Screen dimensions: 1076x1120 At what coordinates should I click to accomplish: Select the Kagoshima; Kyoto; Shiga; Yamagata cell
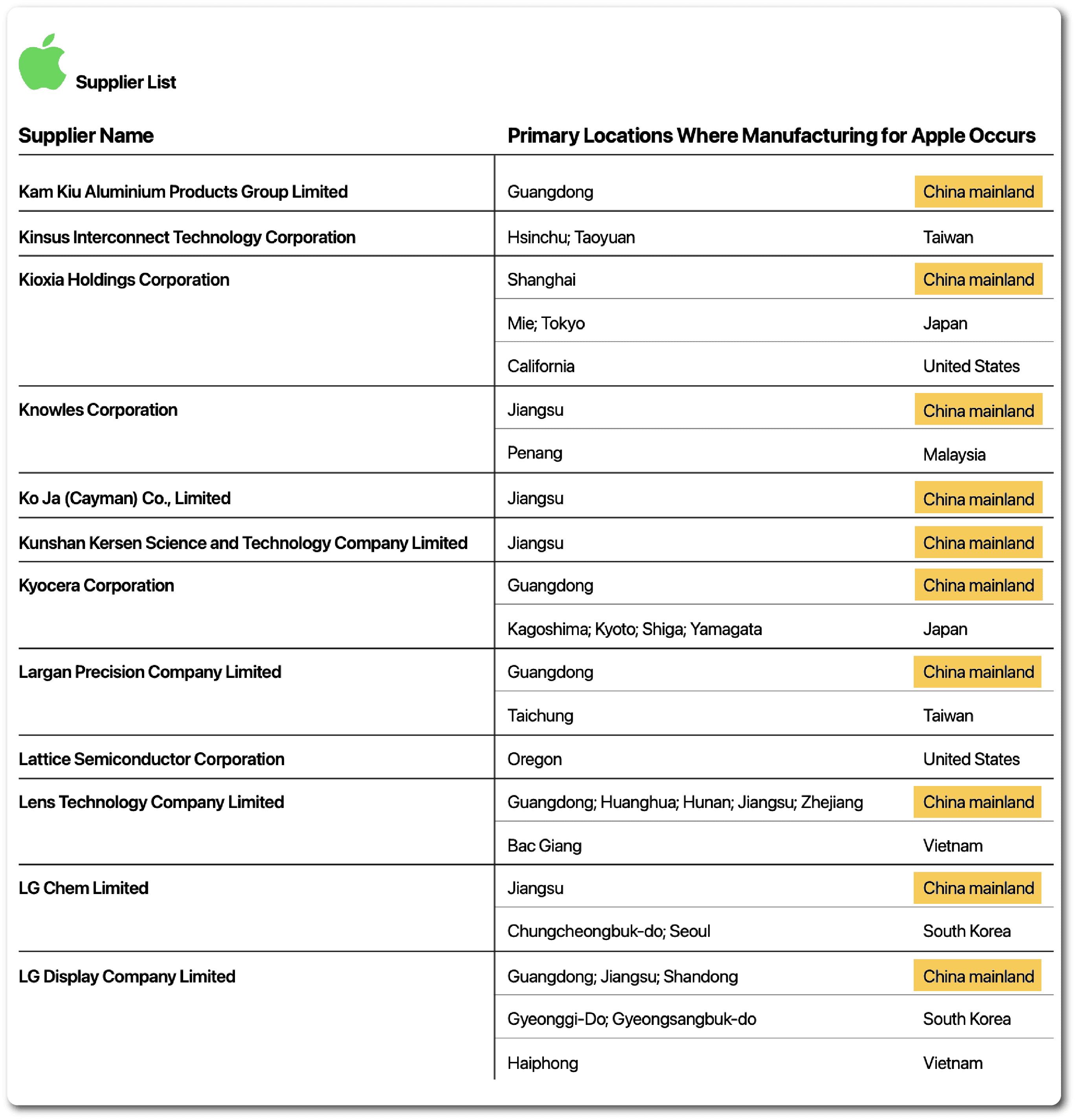click(x=634, y=629)
